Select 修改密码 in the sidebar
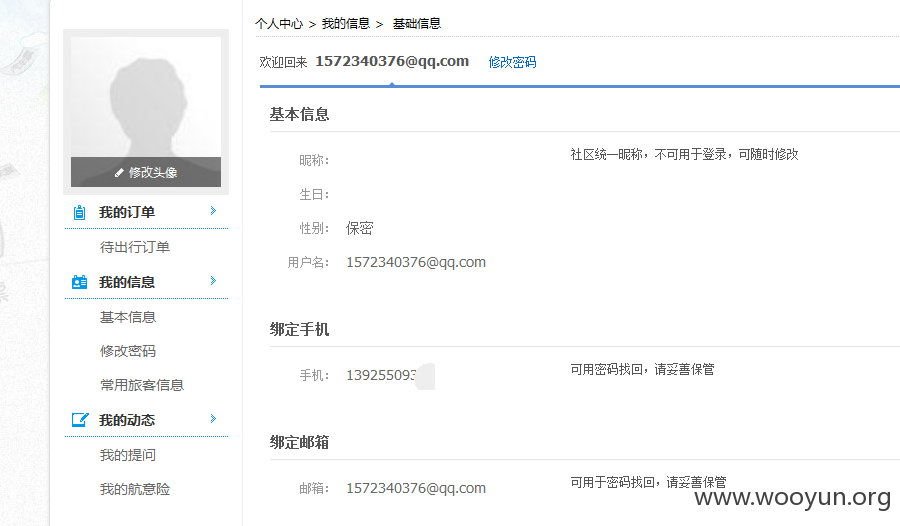Viewport: 900px width, 526px height. [x=128, y=351]
